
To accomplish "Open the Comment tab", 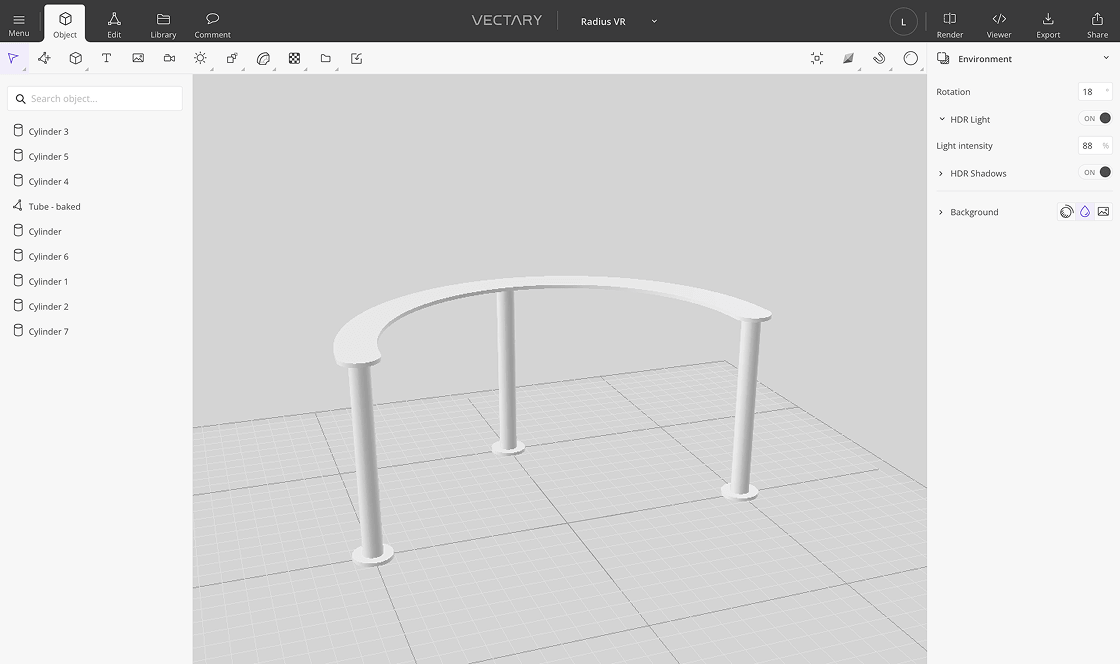I will [212, 24].
